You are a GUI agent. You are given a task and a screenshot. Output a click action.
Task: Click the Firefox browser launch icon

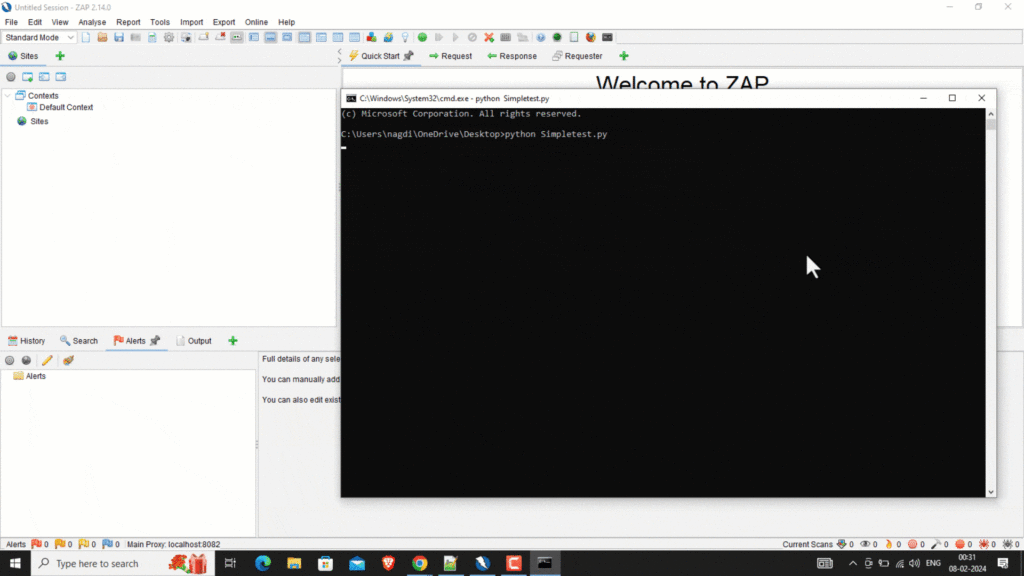coord(590,37)
